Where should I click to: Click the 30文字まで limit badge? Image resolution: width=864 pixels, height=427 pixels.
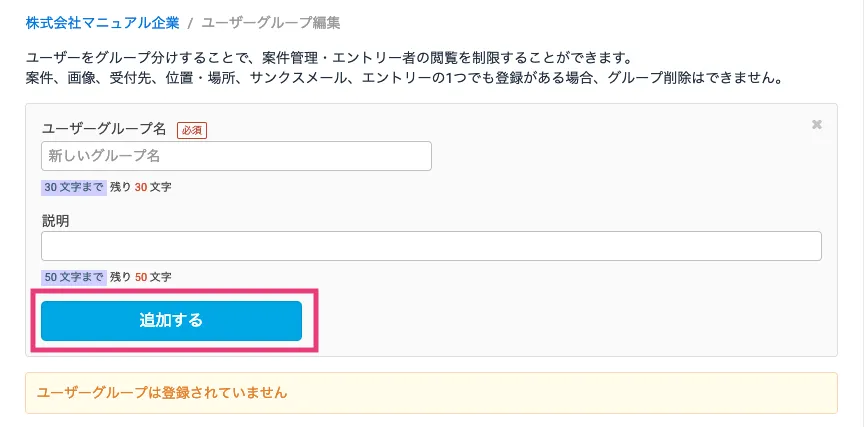click(73, 186)
